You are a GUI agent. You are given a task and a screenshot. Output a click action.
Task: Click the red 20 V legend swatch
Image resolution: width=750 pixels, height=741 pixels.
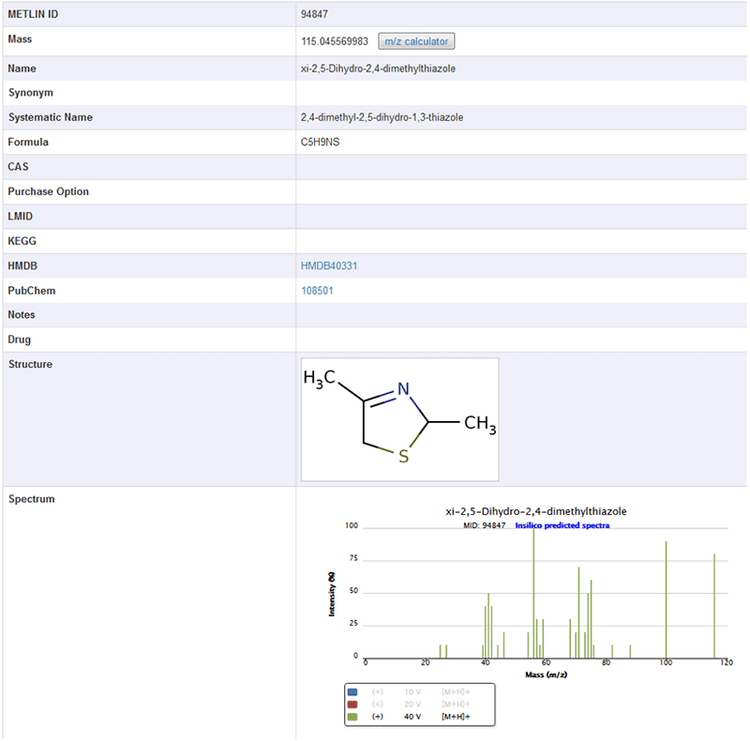click(x=351, y=703)
